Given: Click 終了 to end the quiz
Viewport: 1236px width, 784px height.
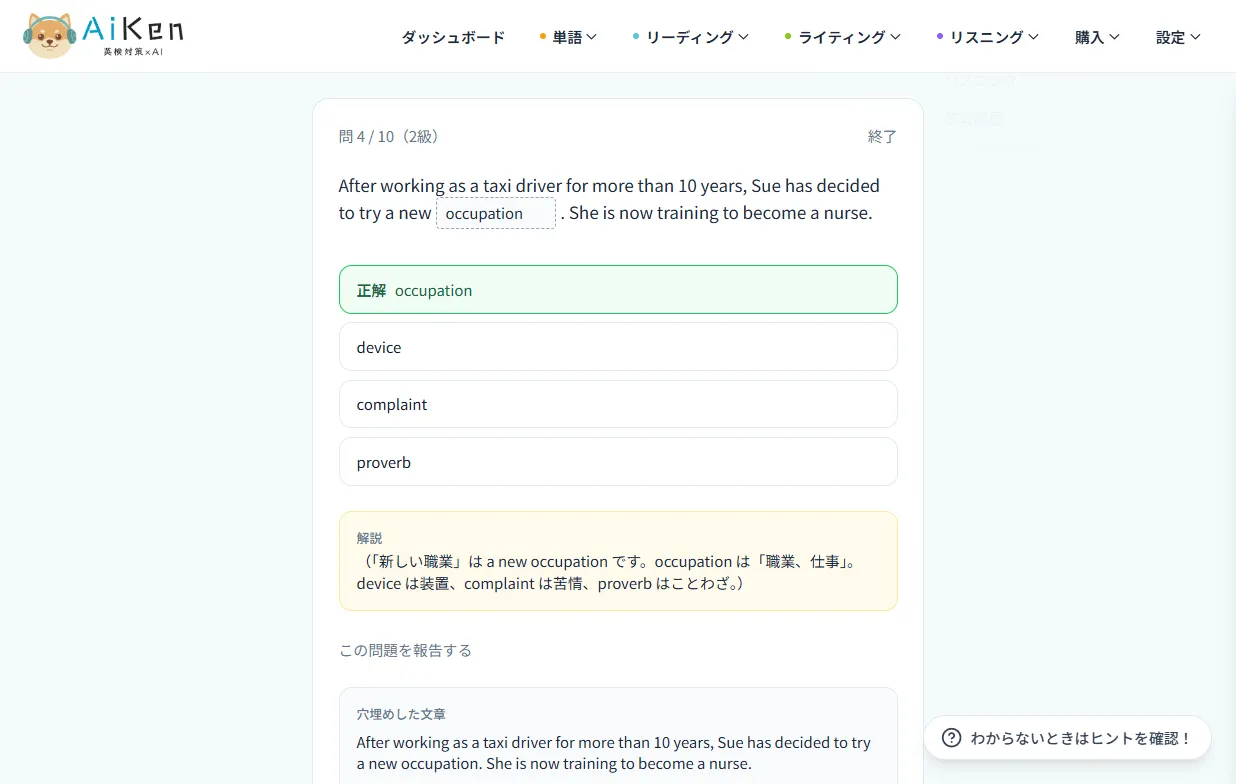Looking at the screenshot, I should click(882, 136).
